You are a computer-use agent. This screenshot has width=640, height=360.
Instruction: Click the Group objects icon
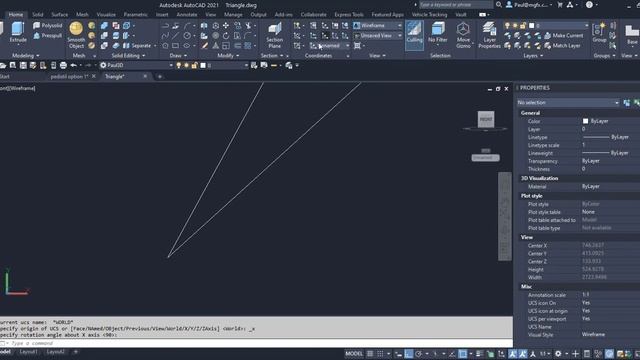point(599,33)
